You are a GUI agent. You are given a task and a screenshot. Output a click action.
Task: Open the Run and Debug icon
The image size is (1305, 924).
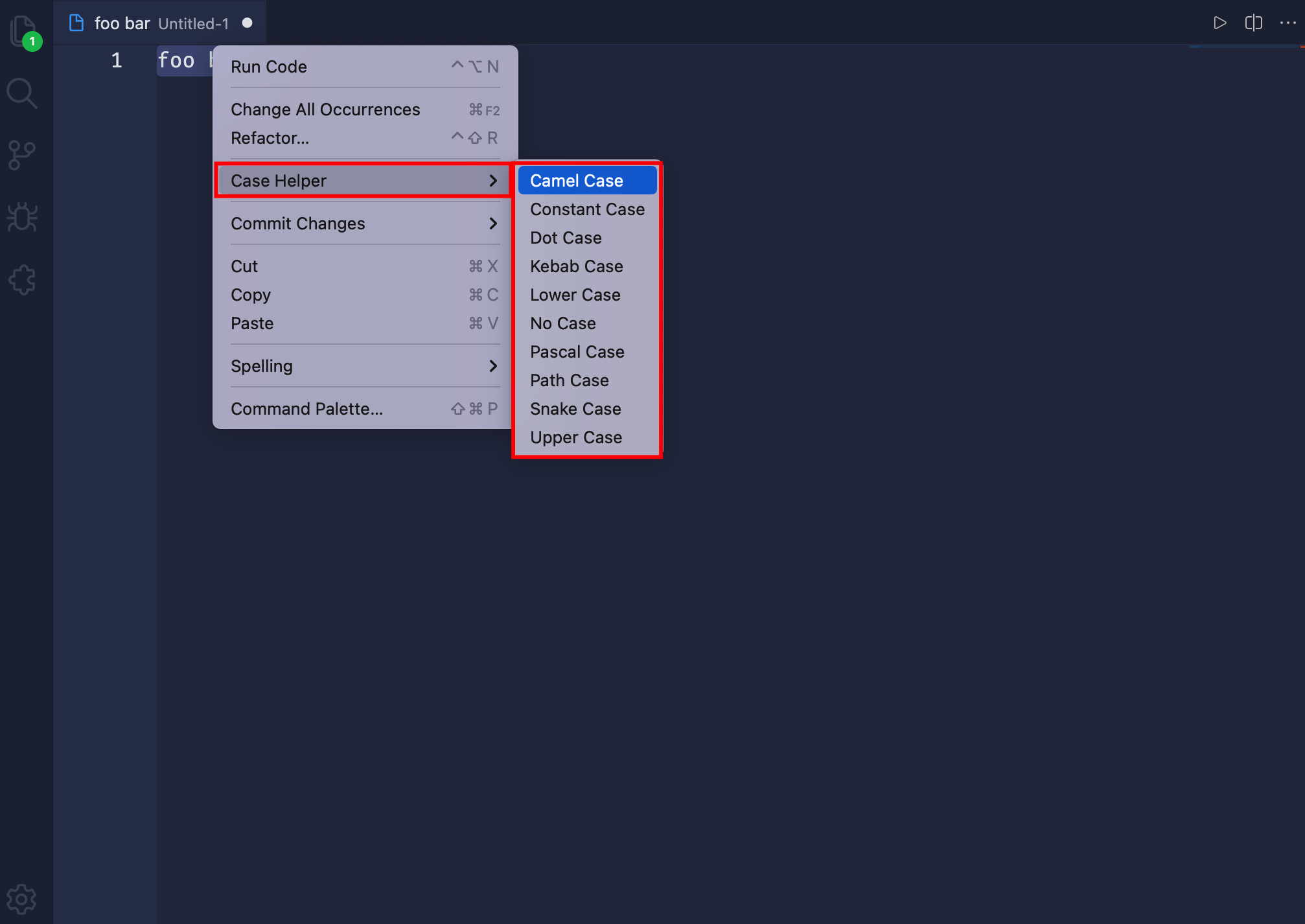[22, 218]
